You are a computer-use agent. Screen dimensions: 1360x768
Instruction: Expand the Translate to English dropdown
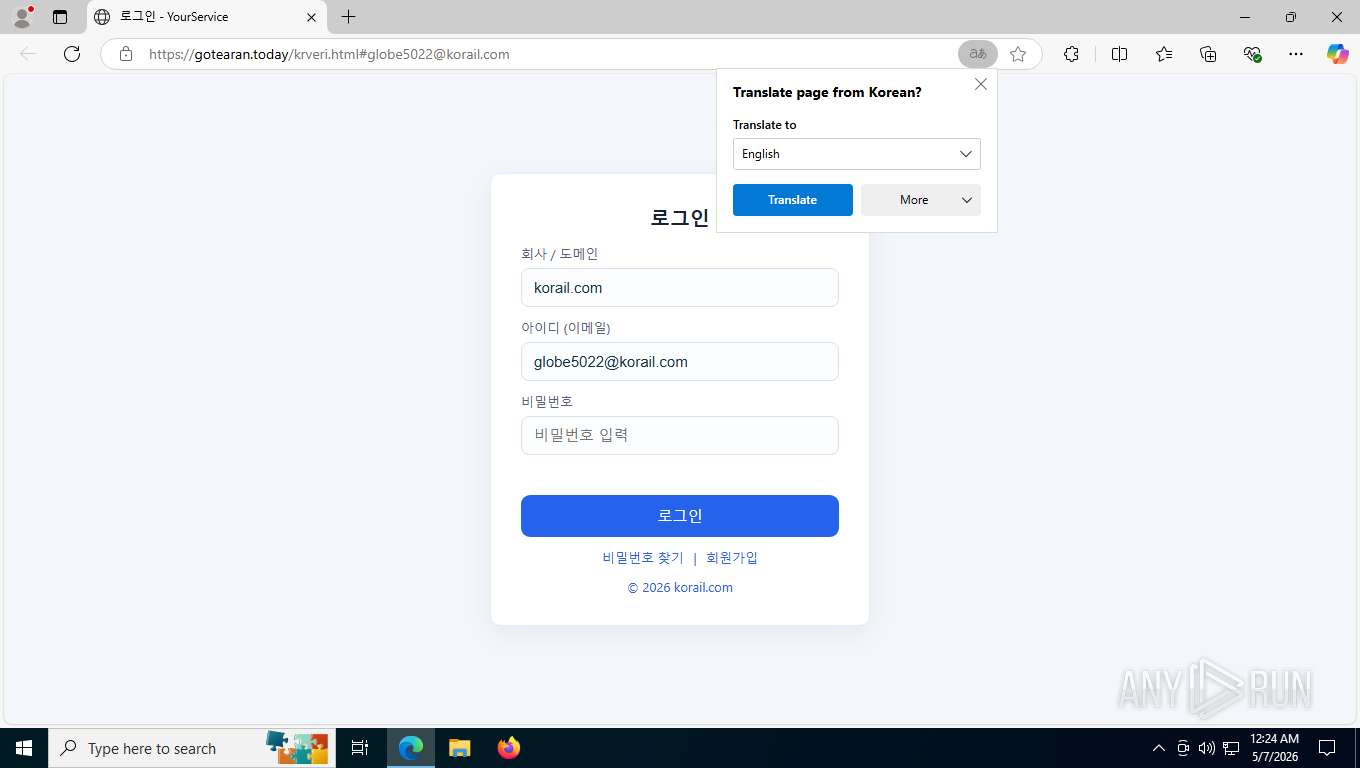[x=857, y=154]
